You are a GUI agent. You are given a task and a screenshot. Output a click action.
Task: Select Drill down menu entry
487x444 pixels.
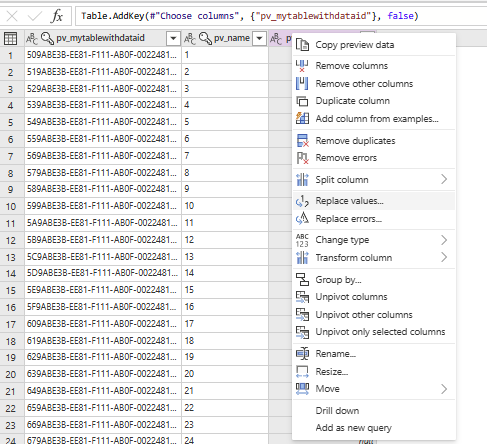[x=374, y=411]
